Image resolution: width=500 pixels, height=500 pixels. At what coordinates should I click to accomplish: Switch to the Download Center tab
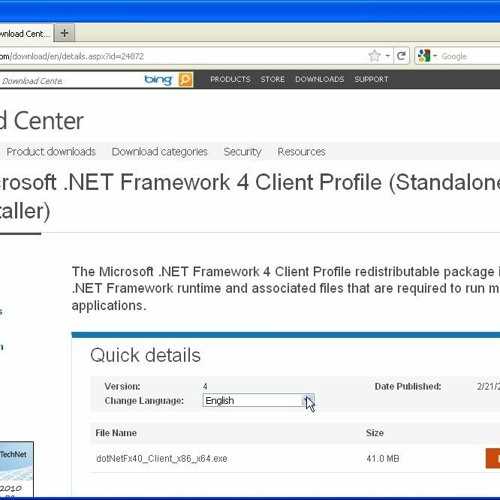tap(25, 33)
